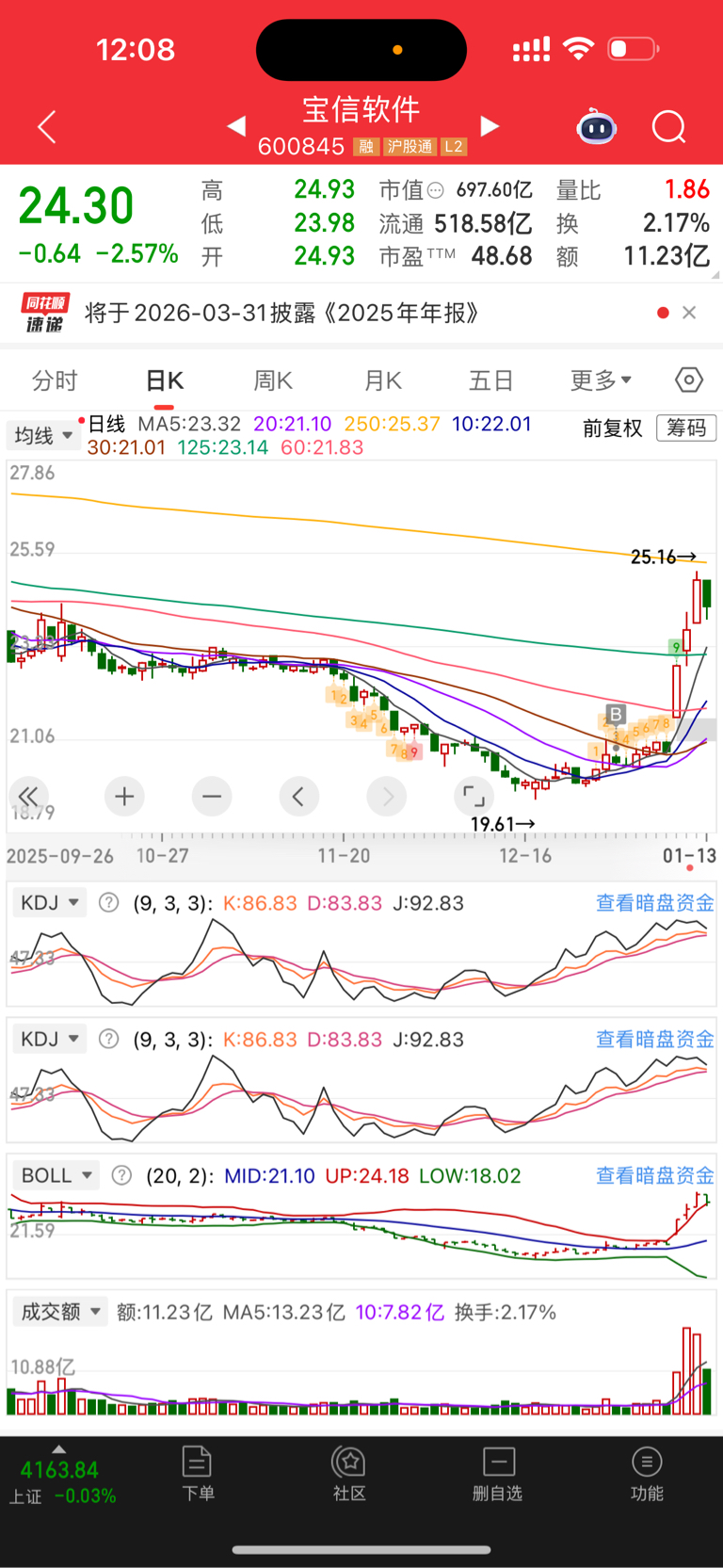Enter fullscreen chart mode icon
The width and height of the screenshot is (723, 1568).
point(474,797)
